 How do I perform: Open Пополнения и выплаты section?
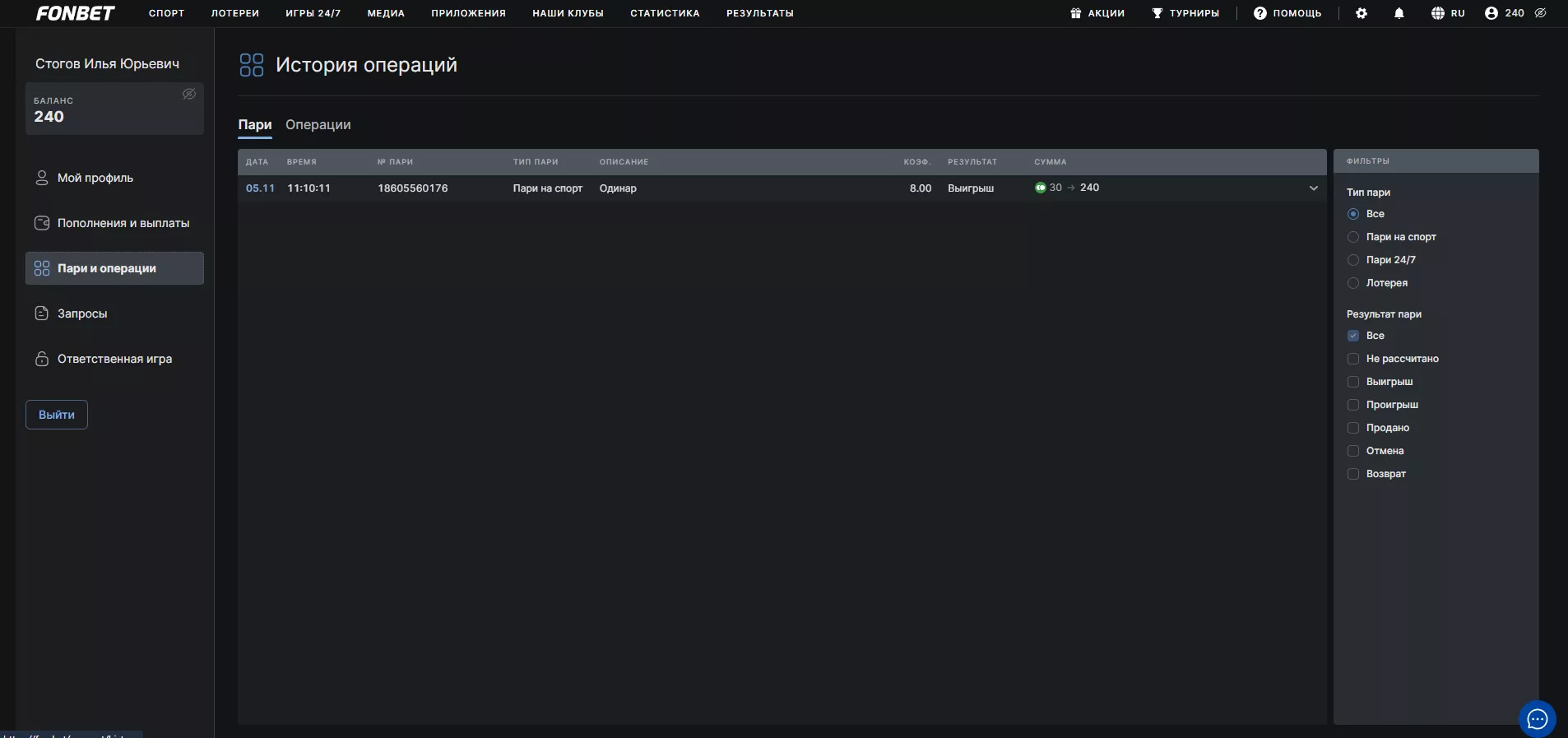click(123, 223)
